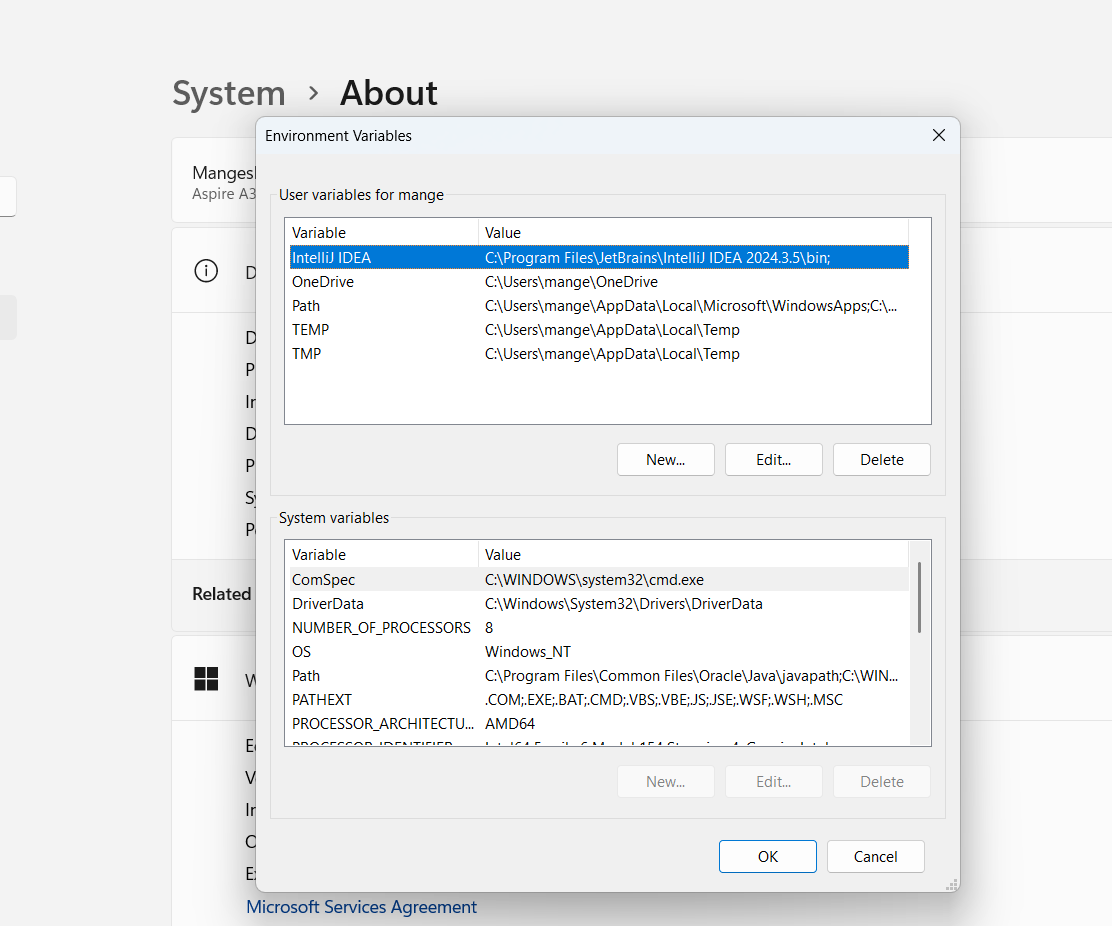Edit the selected user variable

pyautogui.click(x=773, y=459)
